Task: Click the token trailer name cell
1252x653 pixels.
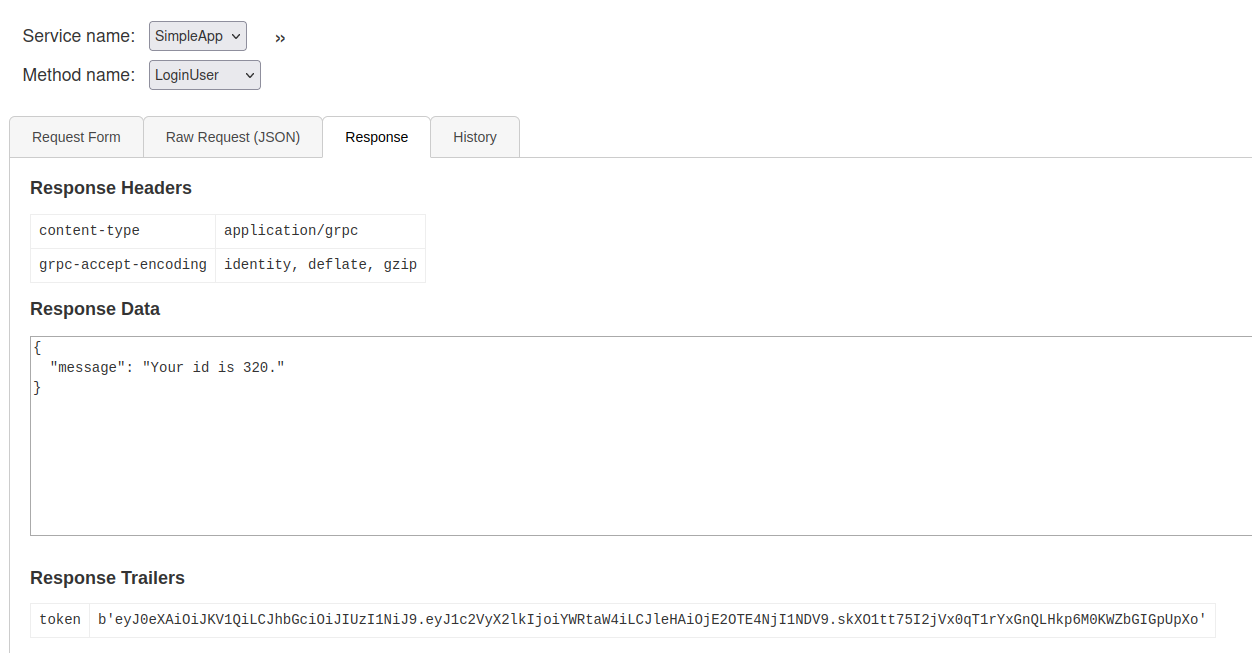Action: click(x=60, y=620)
